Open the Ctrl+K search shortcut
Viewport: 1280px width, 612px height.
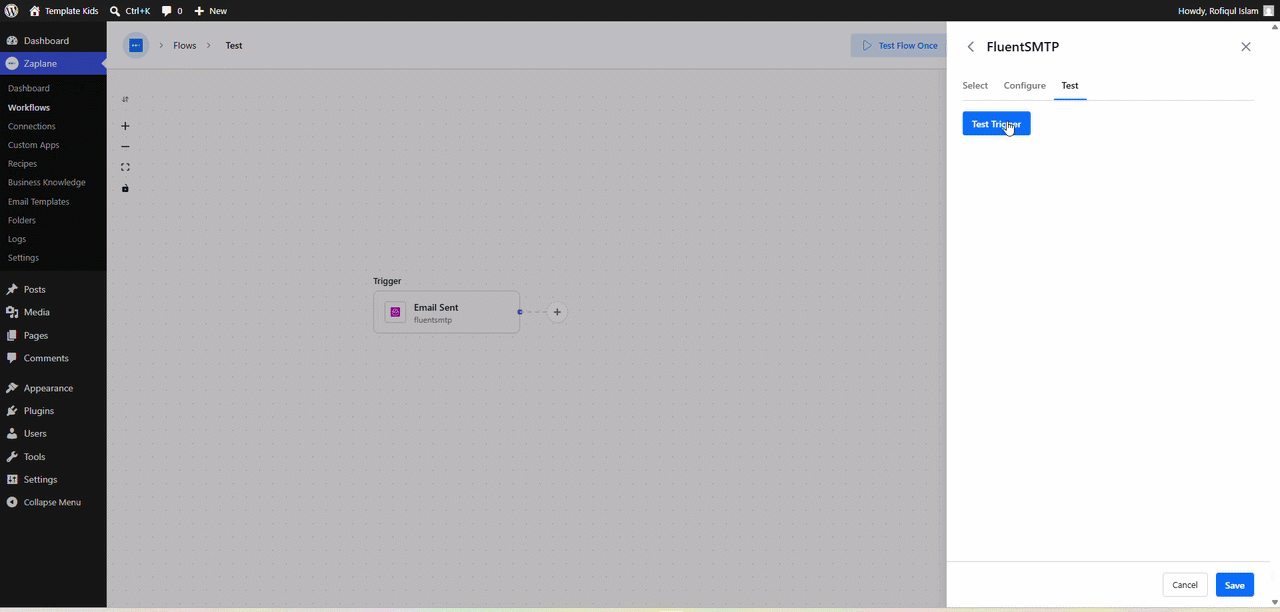(130, 10)
